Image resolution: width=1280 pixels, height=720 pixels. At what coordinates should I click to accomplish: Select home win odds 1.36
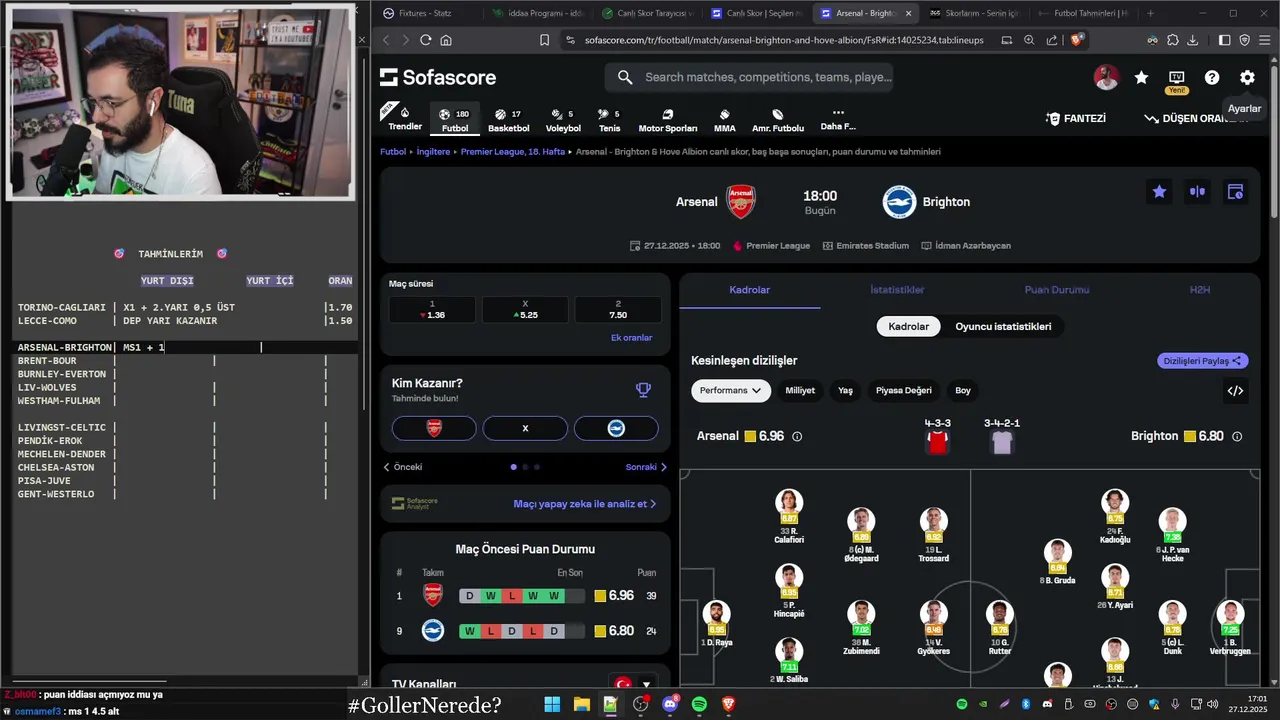pos(432,309)
